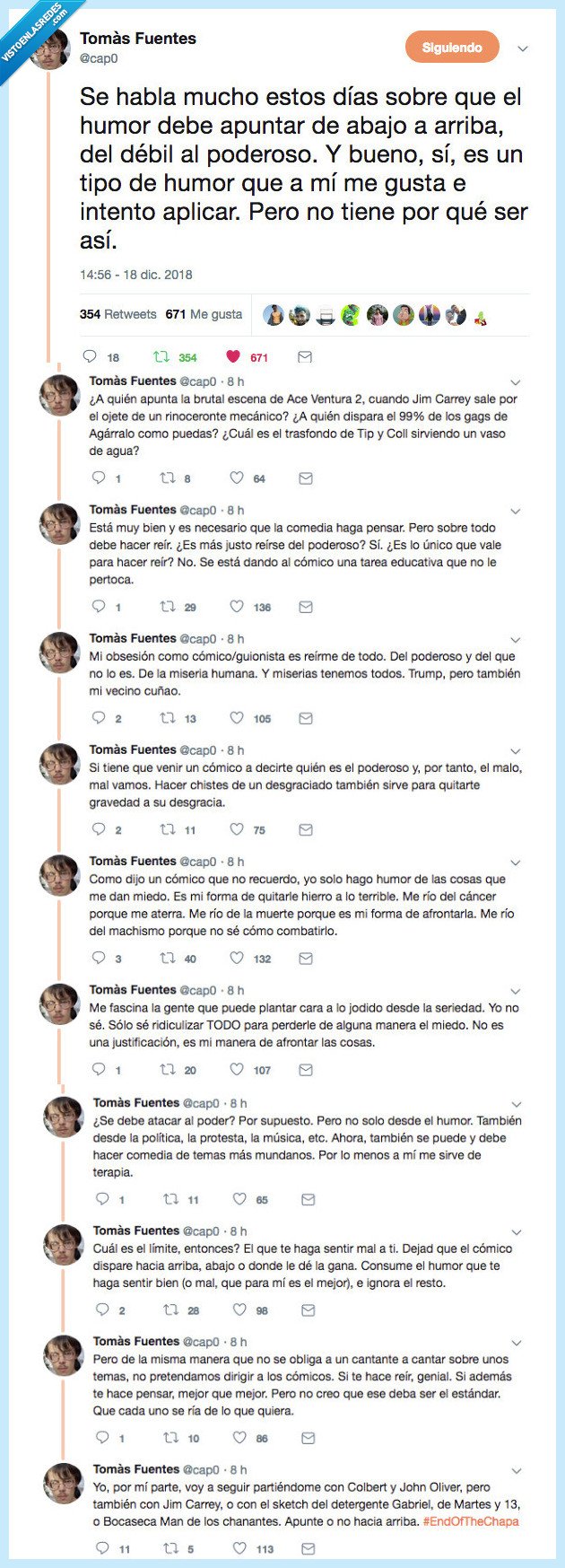Reply to the tweet about reírse del poderoso
Image resolution: width=565 pixels, height=1568 pixels.
click(99, 607)
